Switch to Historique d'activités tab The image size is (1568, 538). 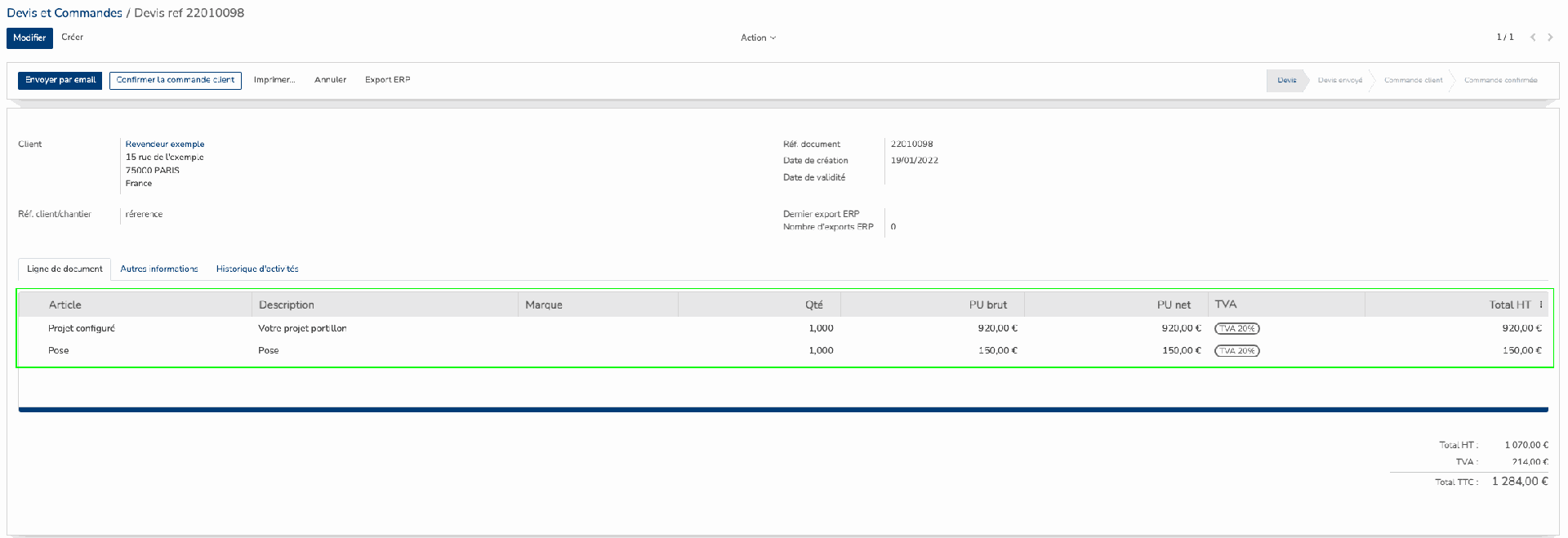click(x=257, y=269)
